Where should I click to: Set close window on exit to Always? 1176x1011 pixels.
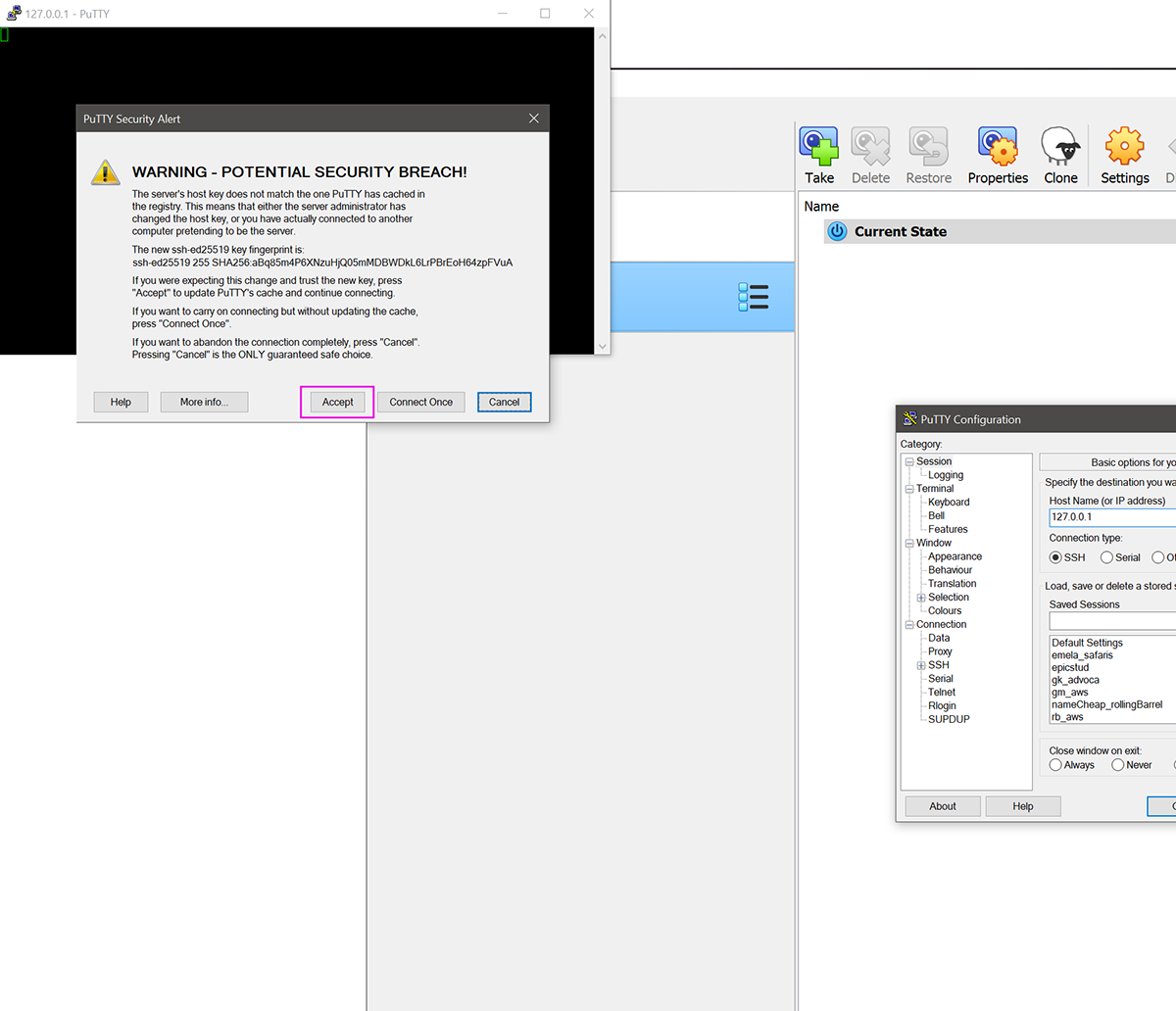[1055, 765]
